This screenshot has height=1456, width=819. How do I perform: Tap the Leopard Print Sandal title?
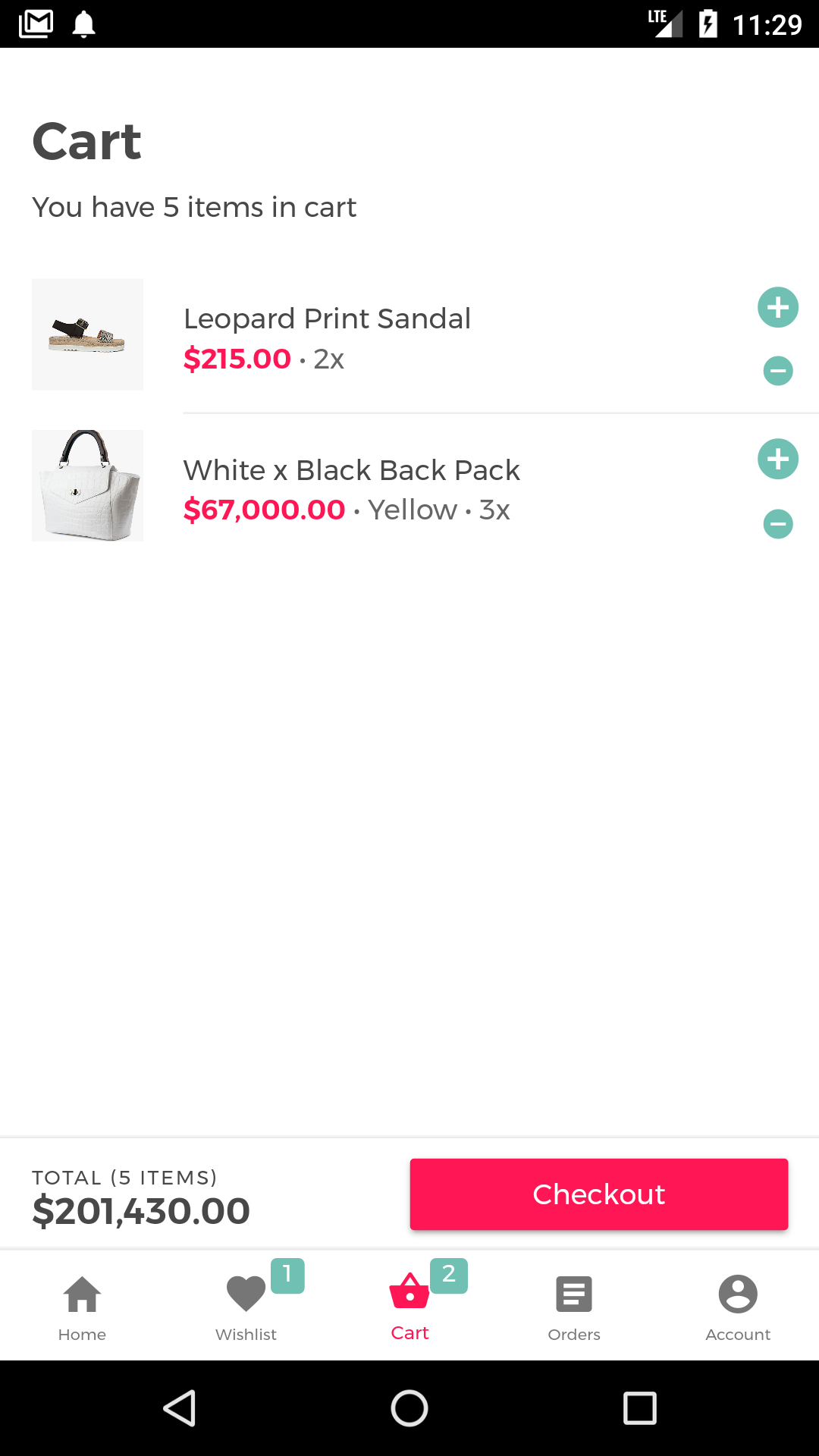327,319
